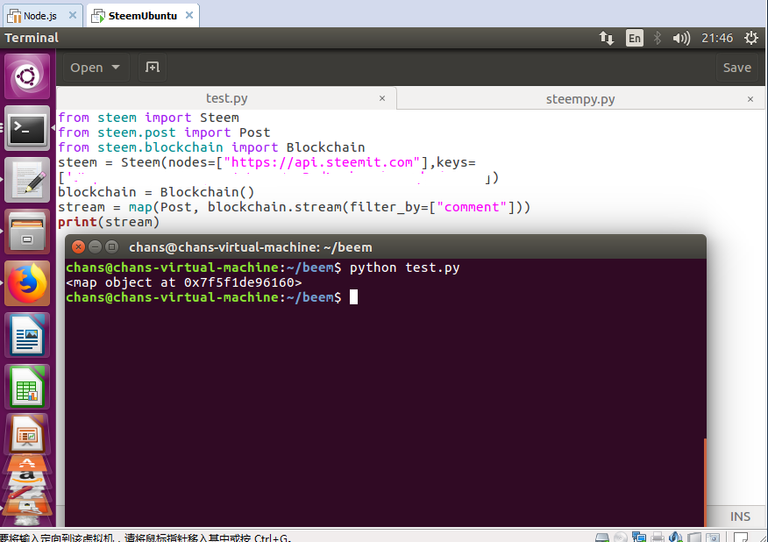
Task: Show the 21:46 clock calendar
Action: [x=717, y=38]
